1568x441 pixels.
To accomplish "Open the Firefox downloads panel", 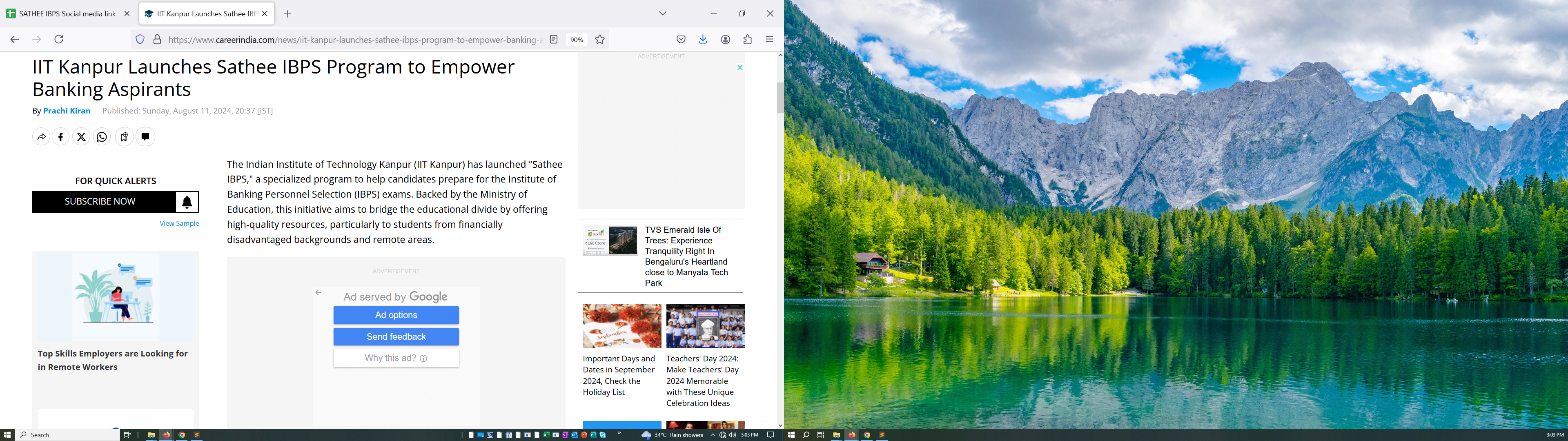I will 703,40.
